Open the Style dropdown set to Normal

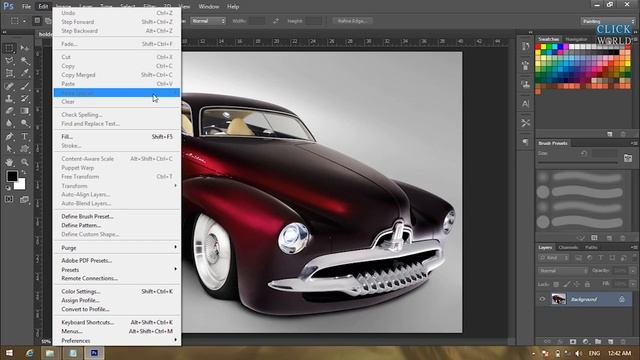click(208, 21)
